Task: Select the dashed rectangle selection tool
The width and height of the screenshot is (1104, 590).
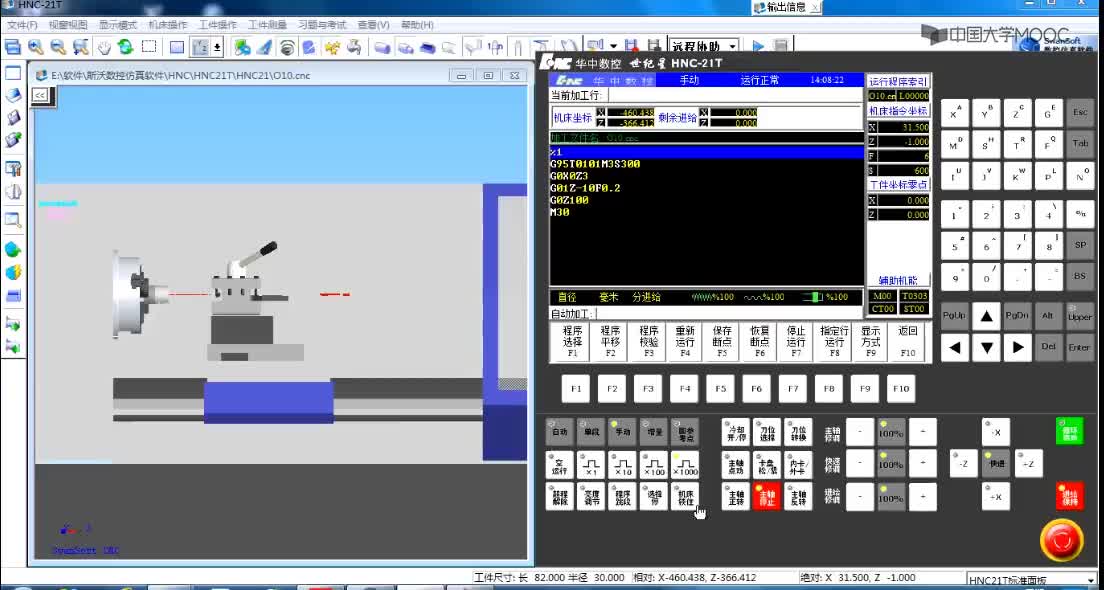Action: [x=149, y=47]
